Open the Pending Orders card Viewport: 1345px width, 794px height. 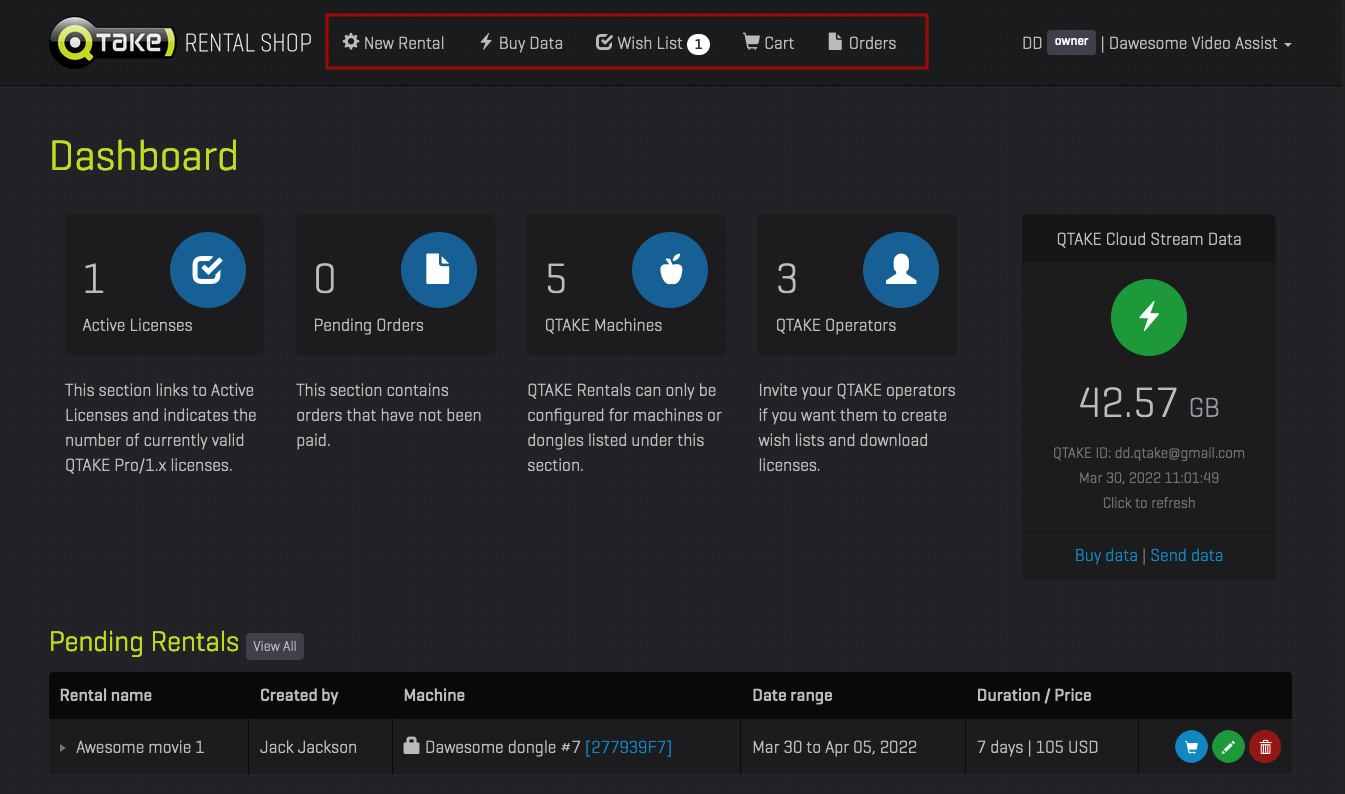pyautogui.click(x=395, y=284)
